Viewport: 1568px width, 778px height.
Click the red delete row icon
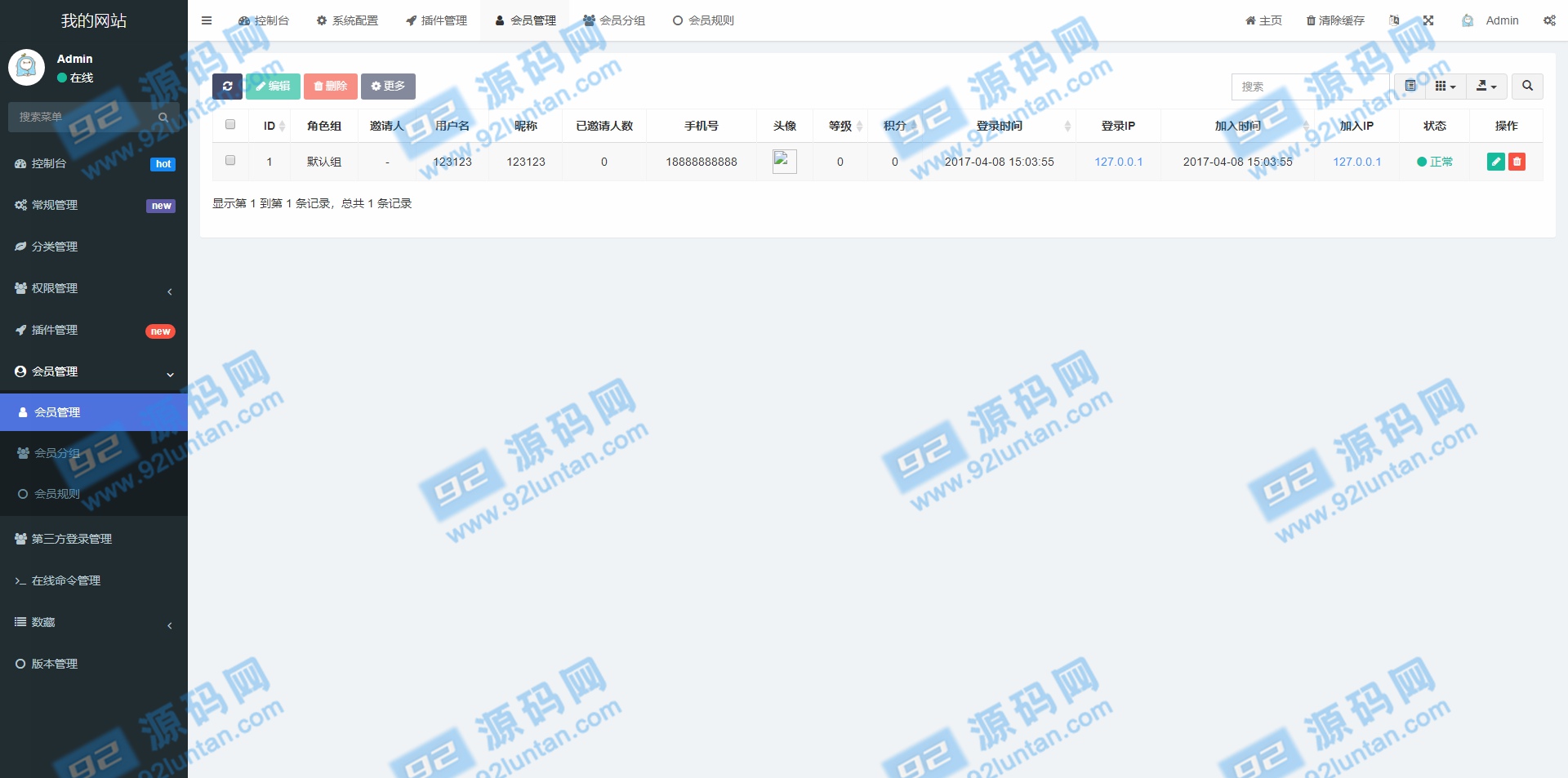click(1517, 162)
